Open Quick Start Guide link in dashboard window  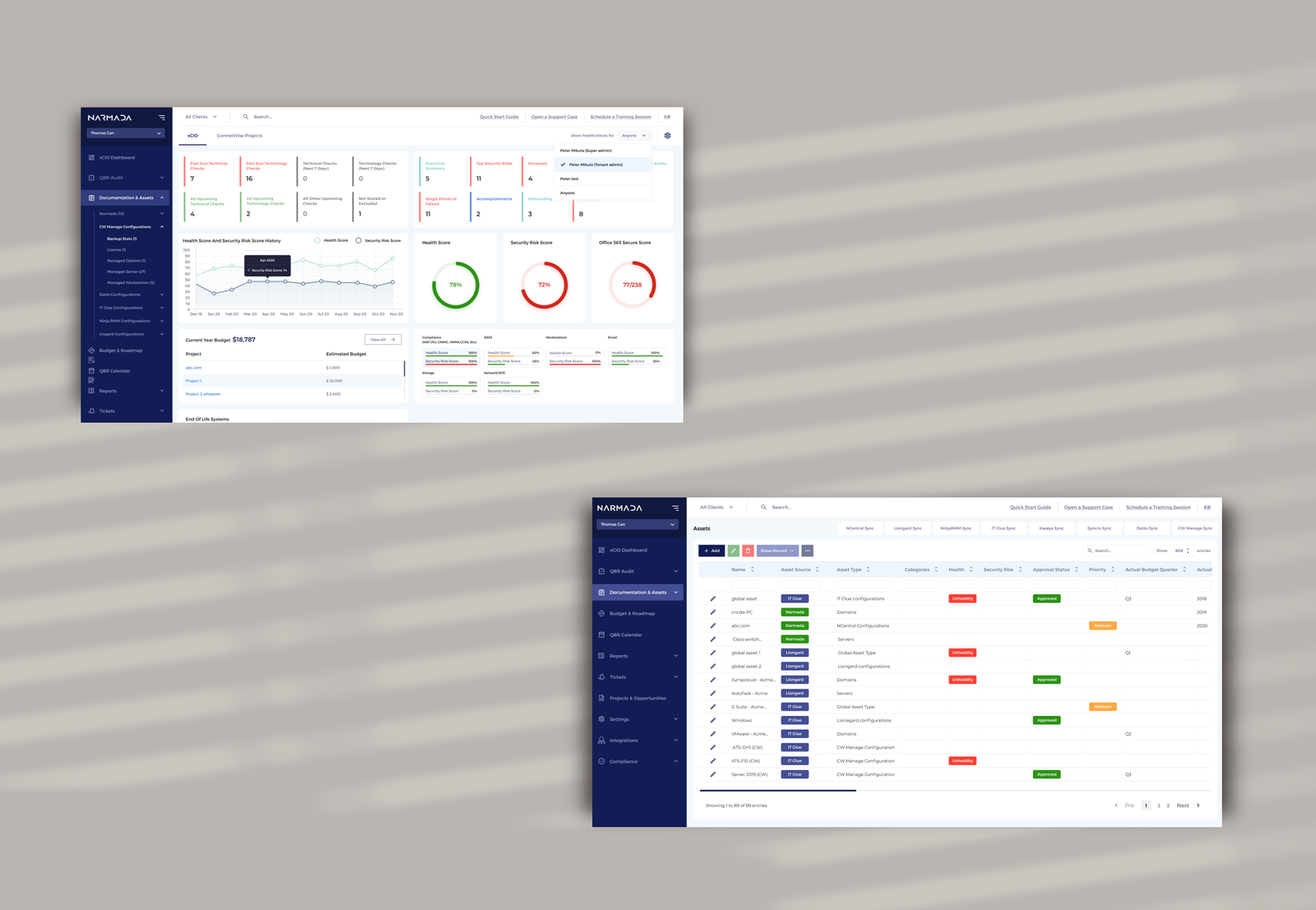pos(499,117)
